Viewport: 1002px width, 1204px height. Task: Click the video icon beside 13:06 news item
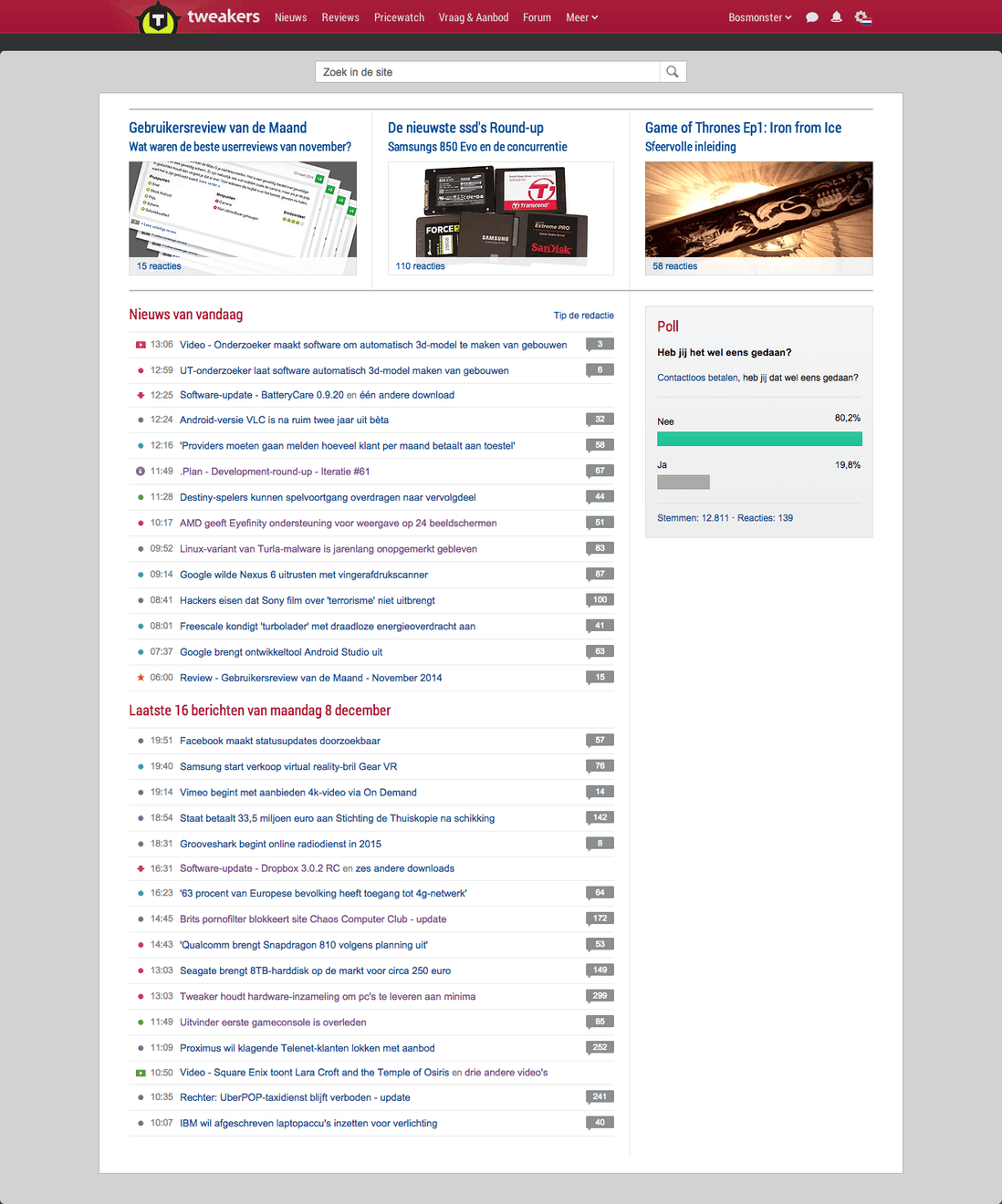(x=141, y=345)
